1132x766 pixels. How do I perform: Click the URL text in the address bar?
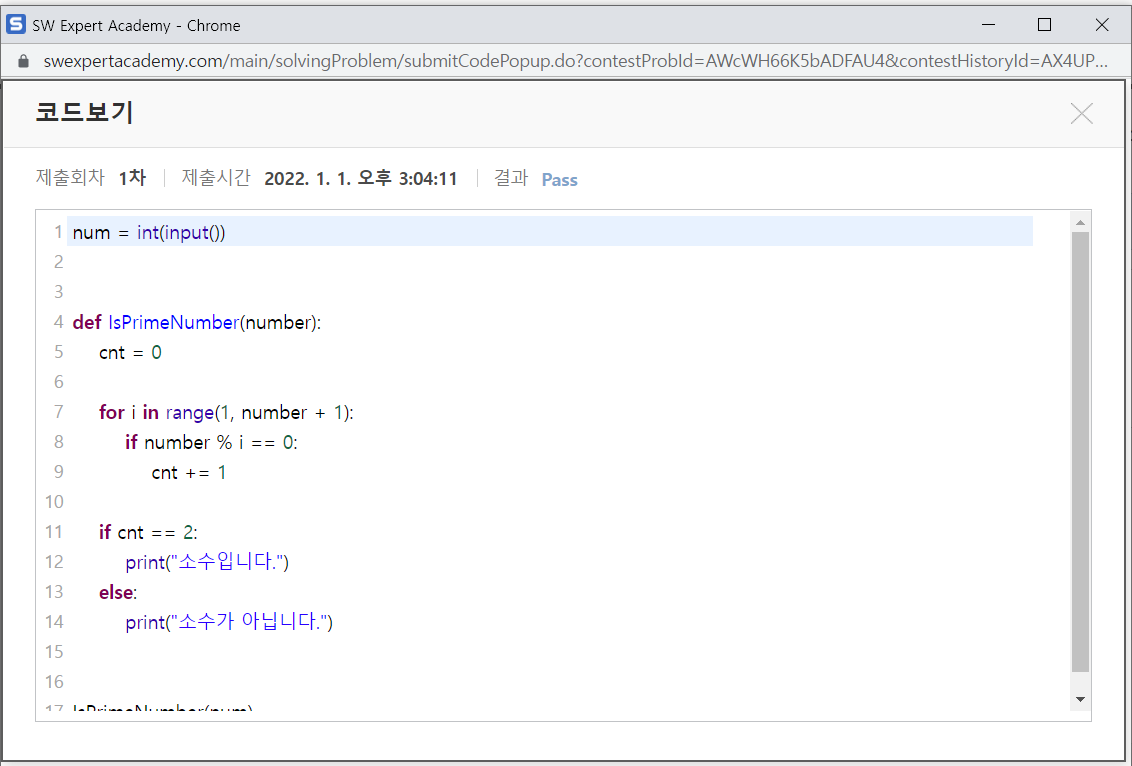(575, 61)
